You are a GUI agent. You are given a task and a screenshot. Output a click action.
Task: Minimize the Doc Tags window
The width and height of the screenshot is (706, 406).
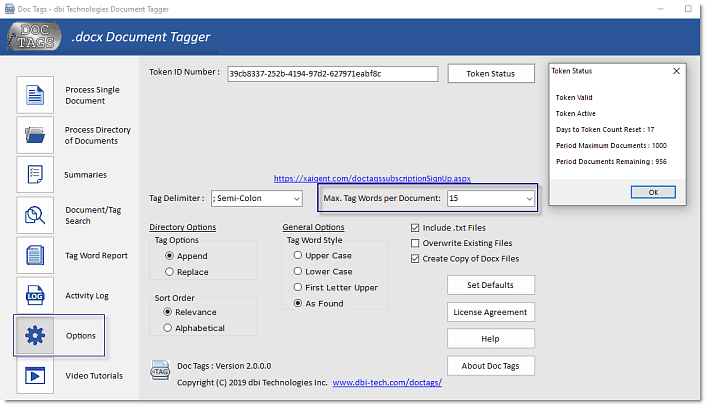[660, 9]
